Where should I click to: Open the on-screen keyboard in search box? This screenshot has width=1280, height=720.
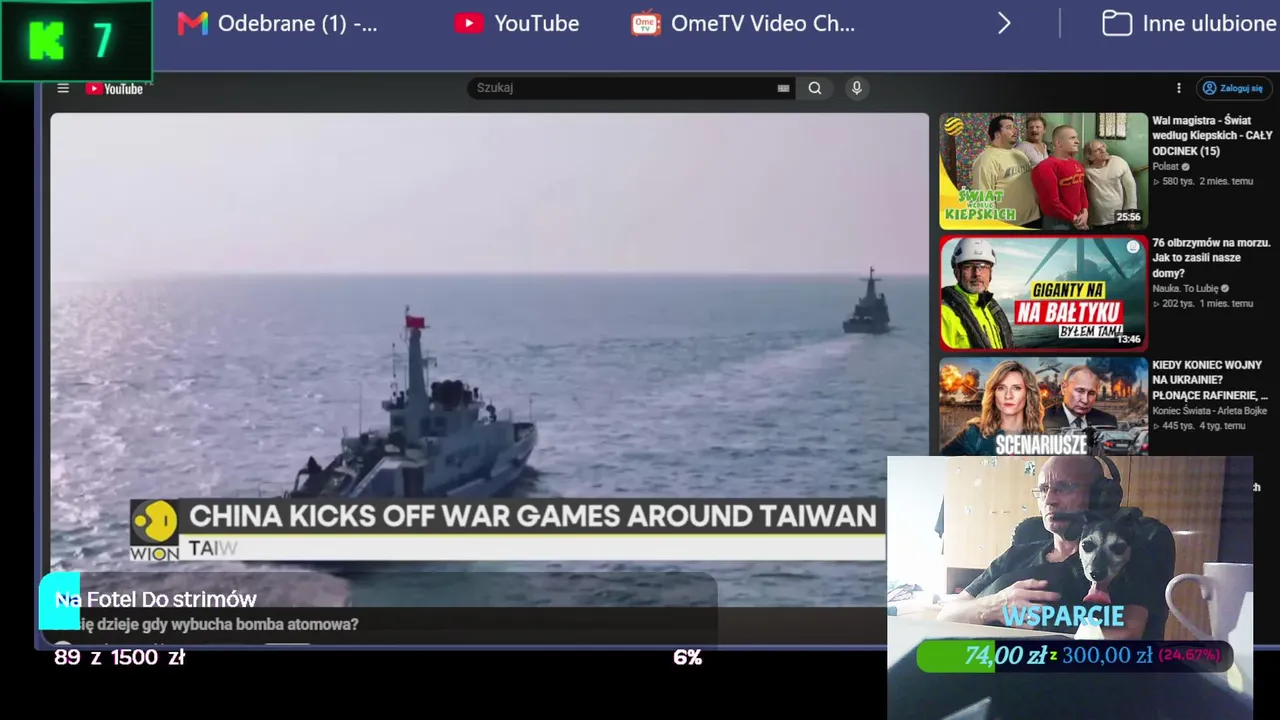pyautogui.click(x=784, y=88)
